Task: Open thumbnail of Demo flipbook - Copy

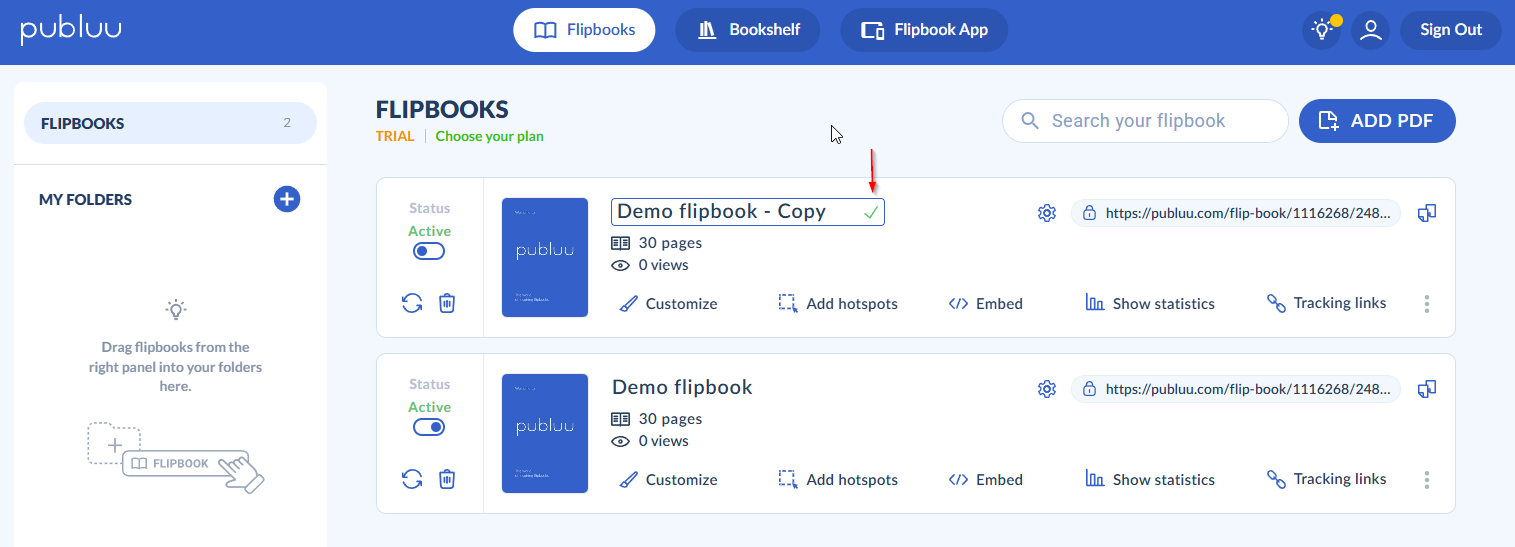Action: point(545,257)
